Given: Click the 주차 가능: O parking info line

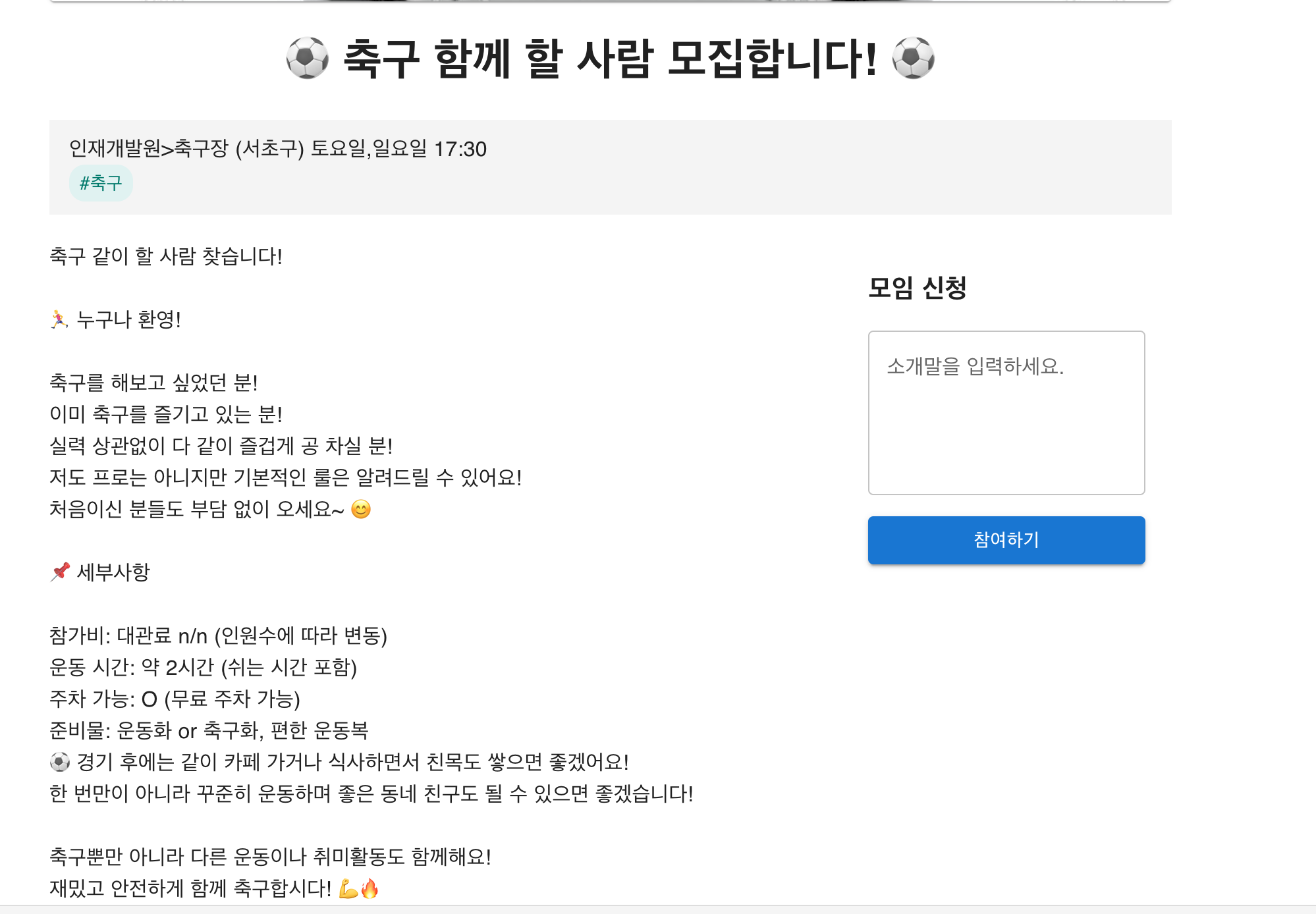Looking at the screenshot, I should coord(175,699).
